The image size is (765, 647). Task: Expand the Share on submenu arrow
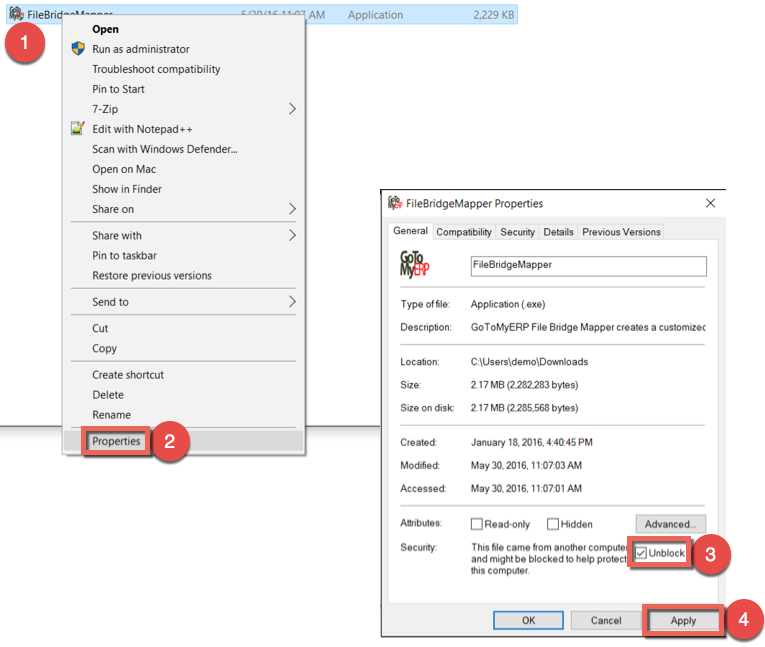click(x=292, y=208)
